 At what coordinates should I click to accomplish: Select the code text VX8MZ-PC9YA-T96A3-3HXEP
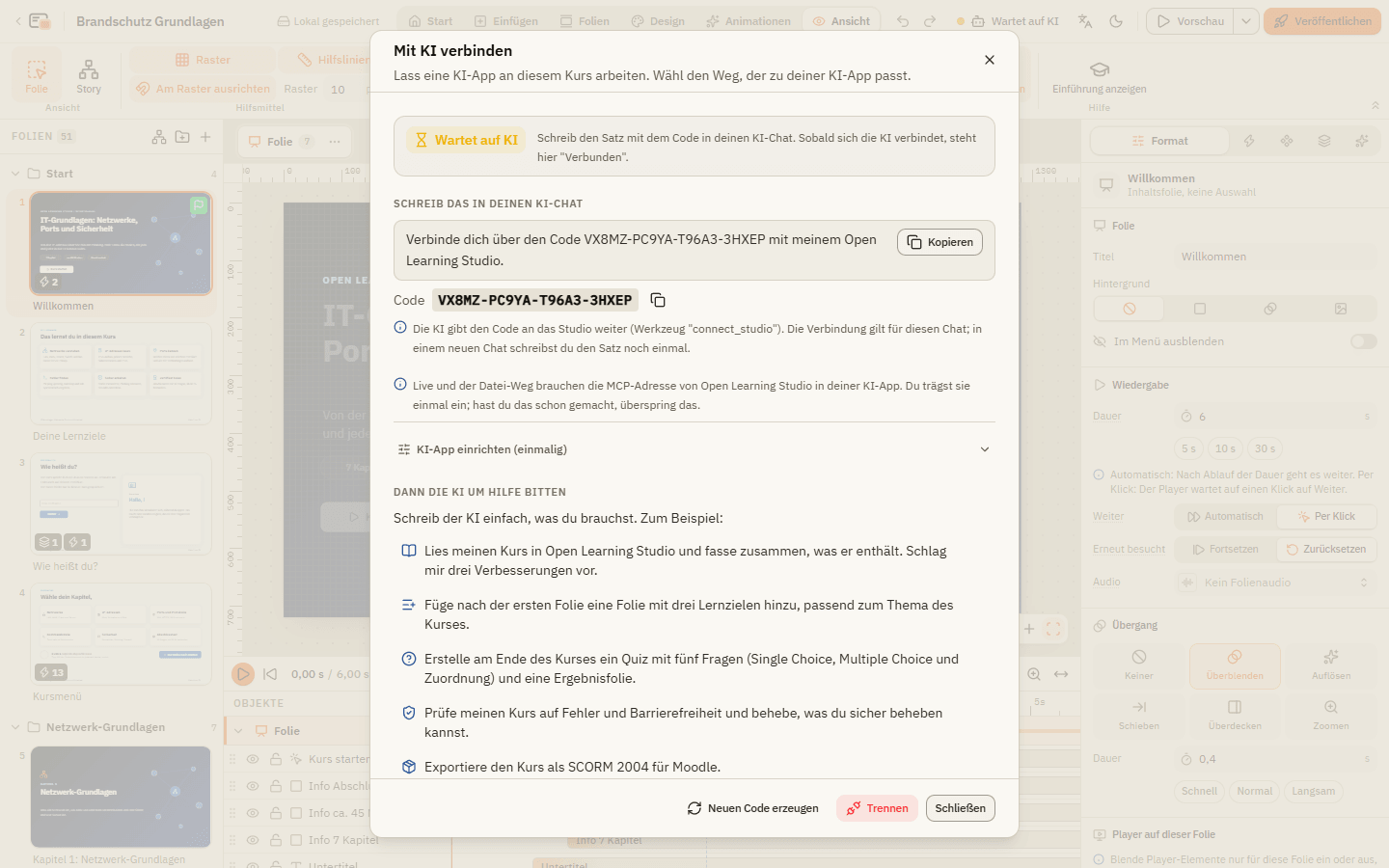click(x=535, y=300)
